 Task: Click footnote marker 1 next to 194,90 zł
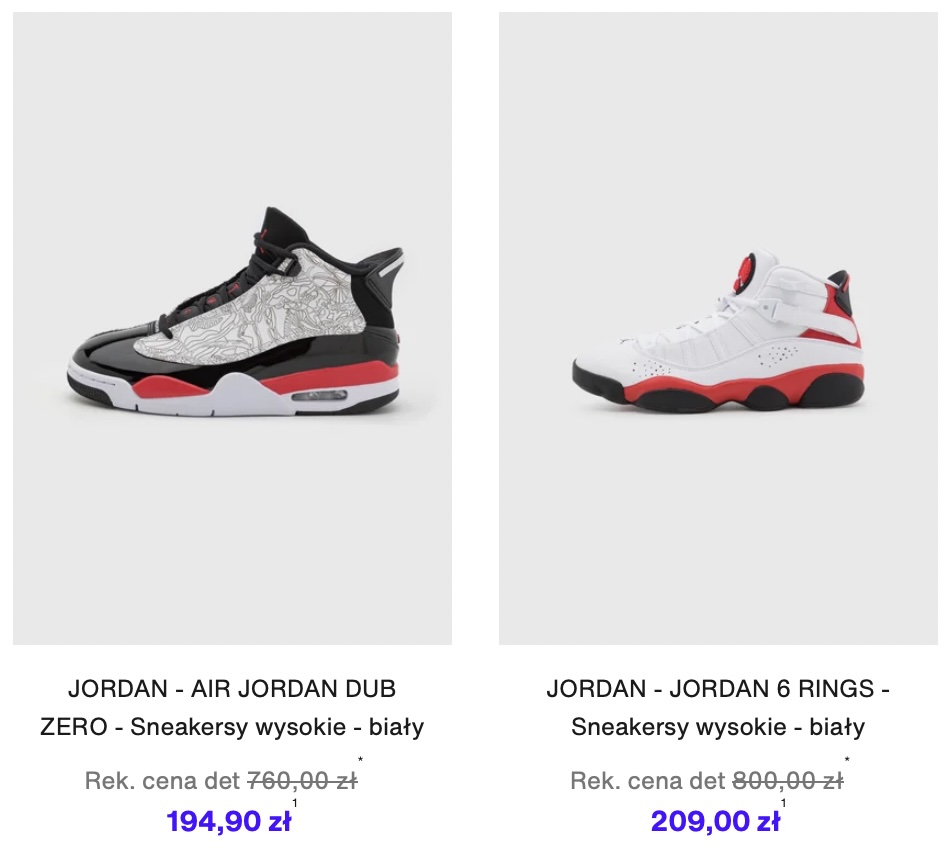pos(295,803)
